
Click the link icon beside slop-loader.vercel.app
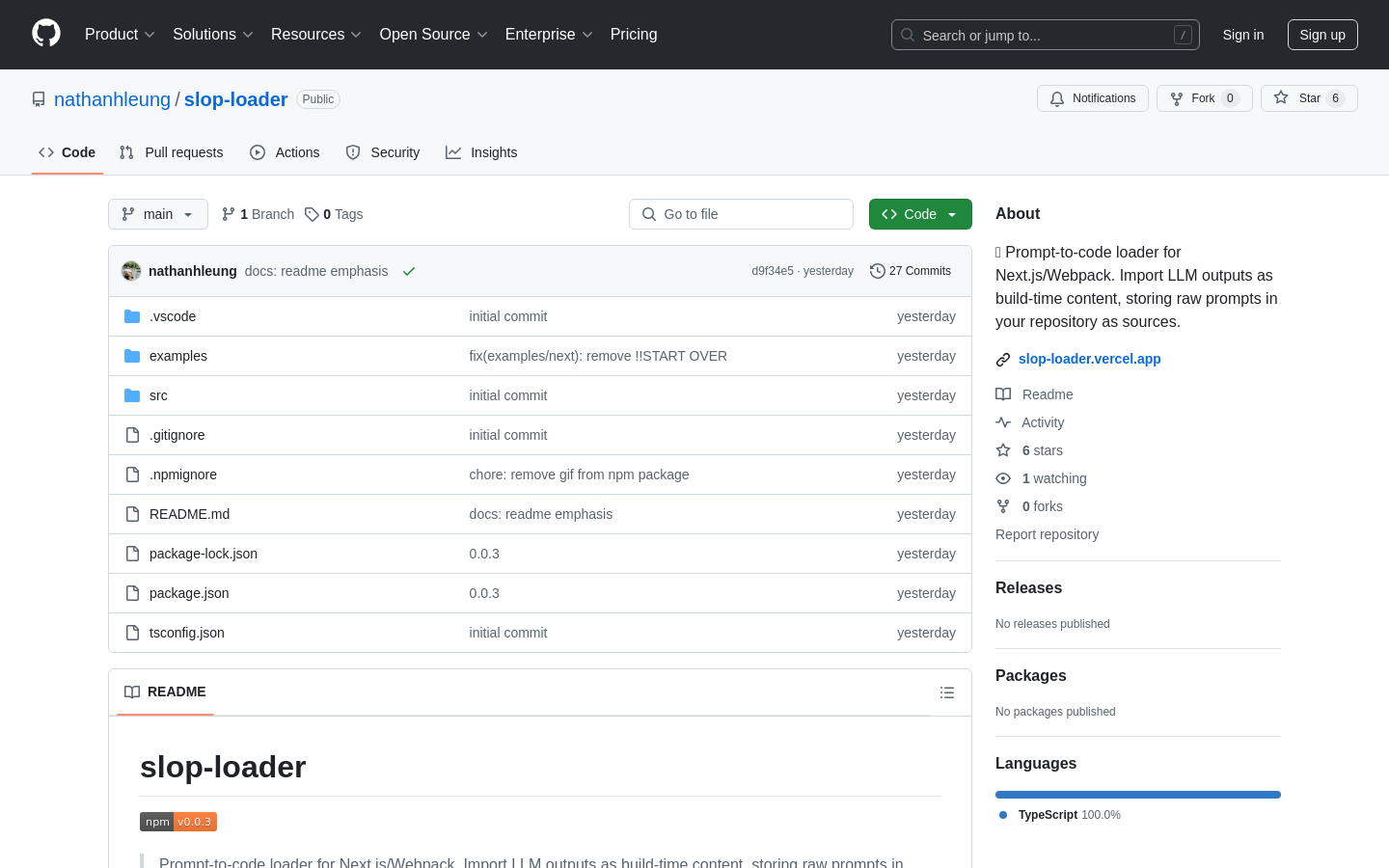coord(1003,360)
